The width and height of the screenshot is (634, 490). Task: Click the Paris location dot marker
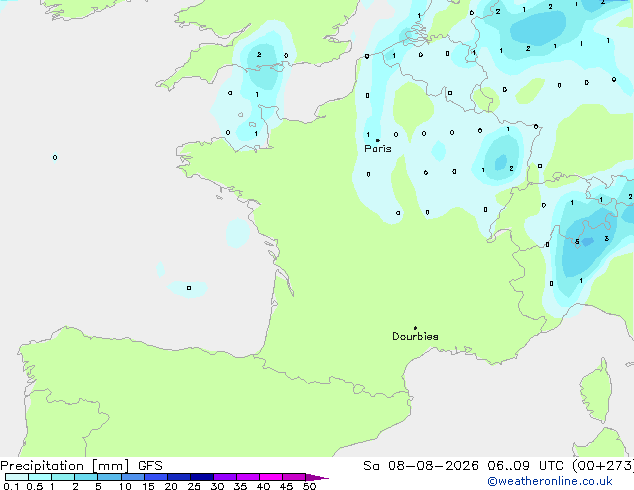coord(378,140)
